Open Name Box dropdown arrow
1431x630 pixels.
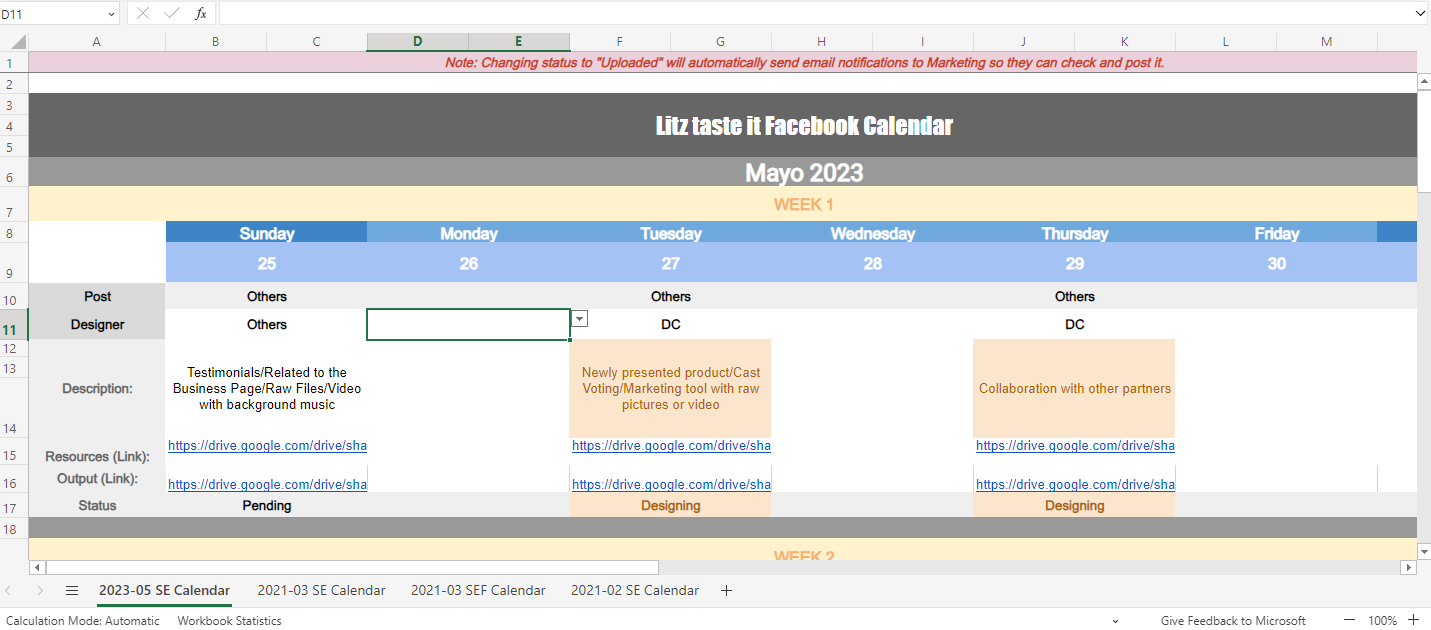point(110,14)
